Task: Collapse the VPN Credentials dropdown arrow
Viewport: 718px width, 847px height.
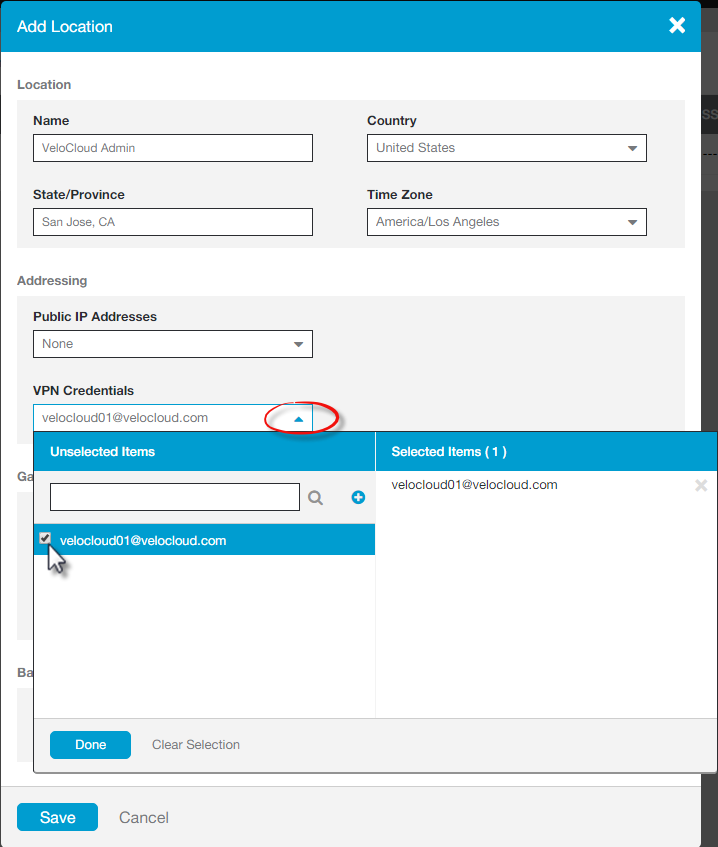Action: (298, 419)
